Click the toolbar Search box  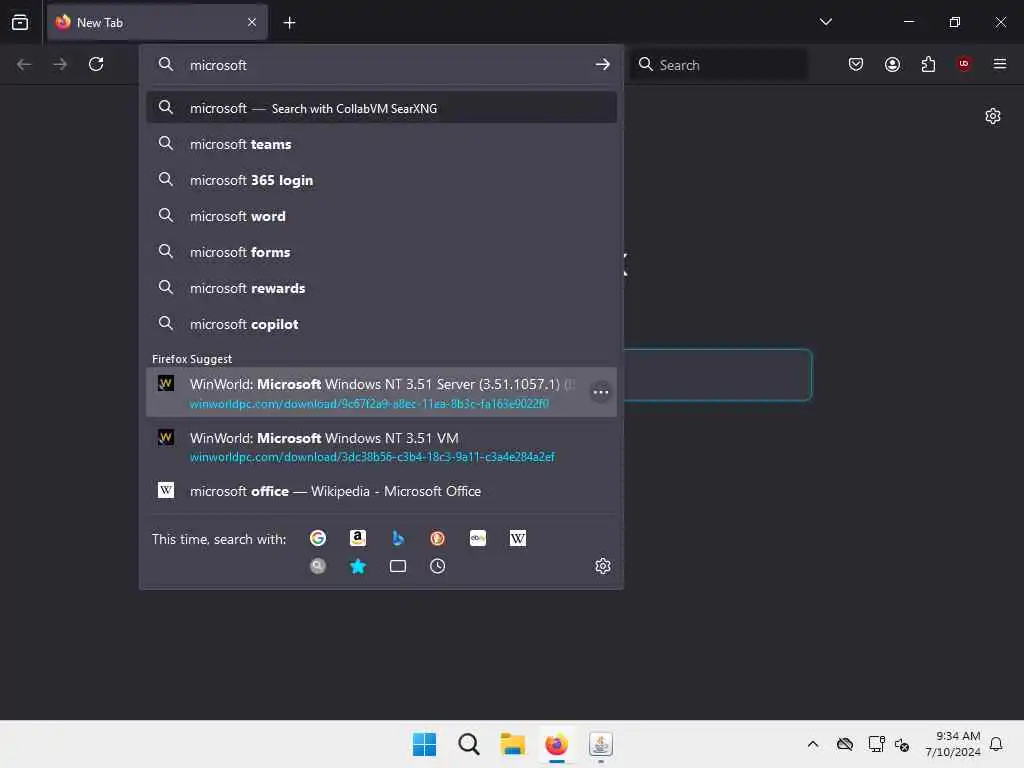tap(719, 65)
